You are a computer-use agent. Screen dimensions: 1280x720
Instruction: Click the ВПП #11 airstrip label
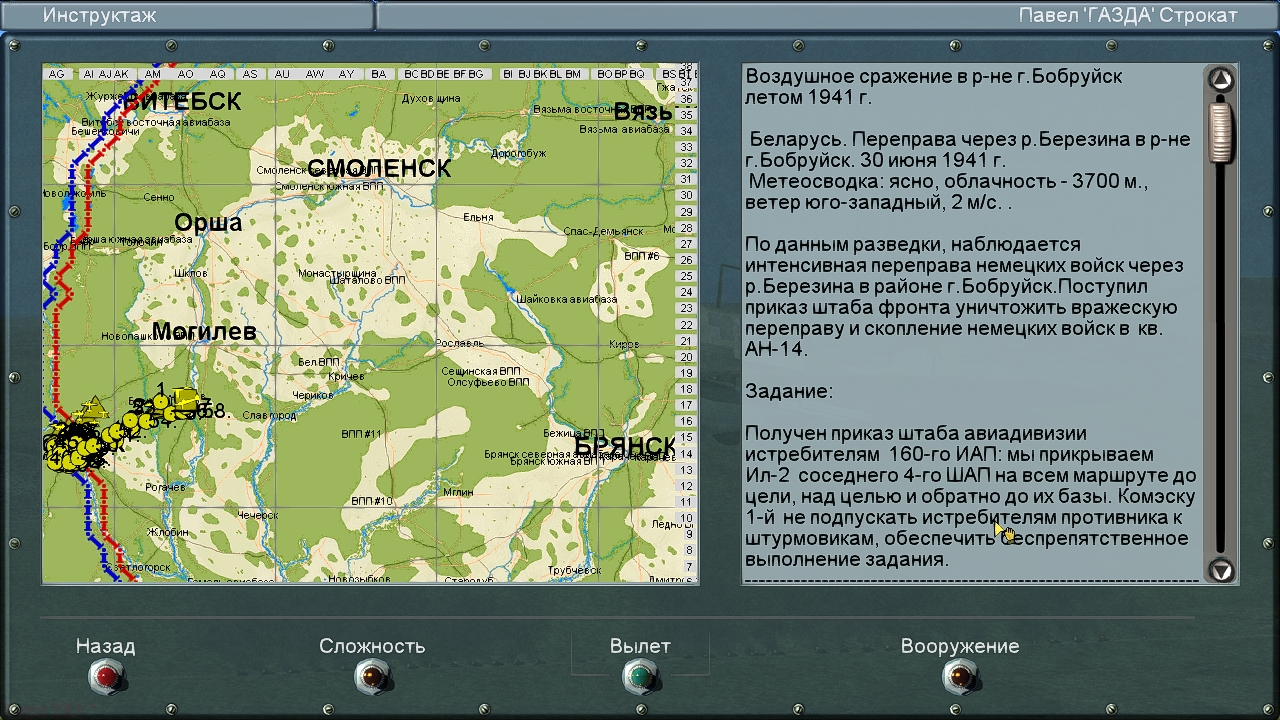[361, 433]
